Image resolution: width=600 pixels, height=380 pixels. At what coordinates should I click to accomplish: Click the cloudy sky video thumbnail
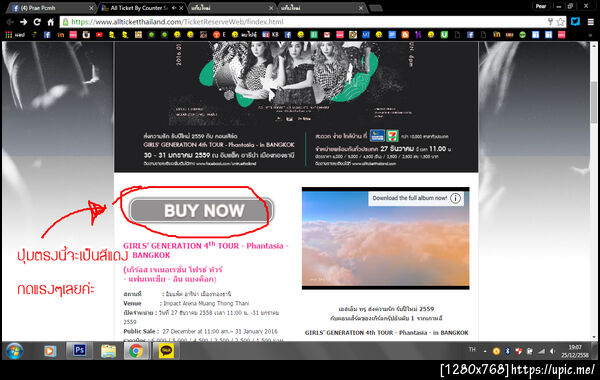pyautogui.click(x=385, y=238)
